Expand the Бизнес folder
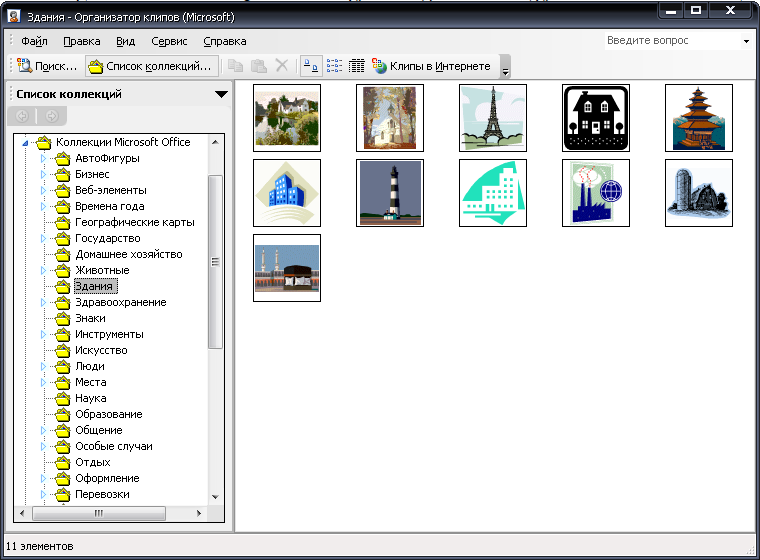The image size is (760, 560). click(x=43, y=175)
